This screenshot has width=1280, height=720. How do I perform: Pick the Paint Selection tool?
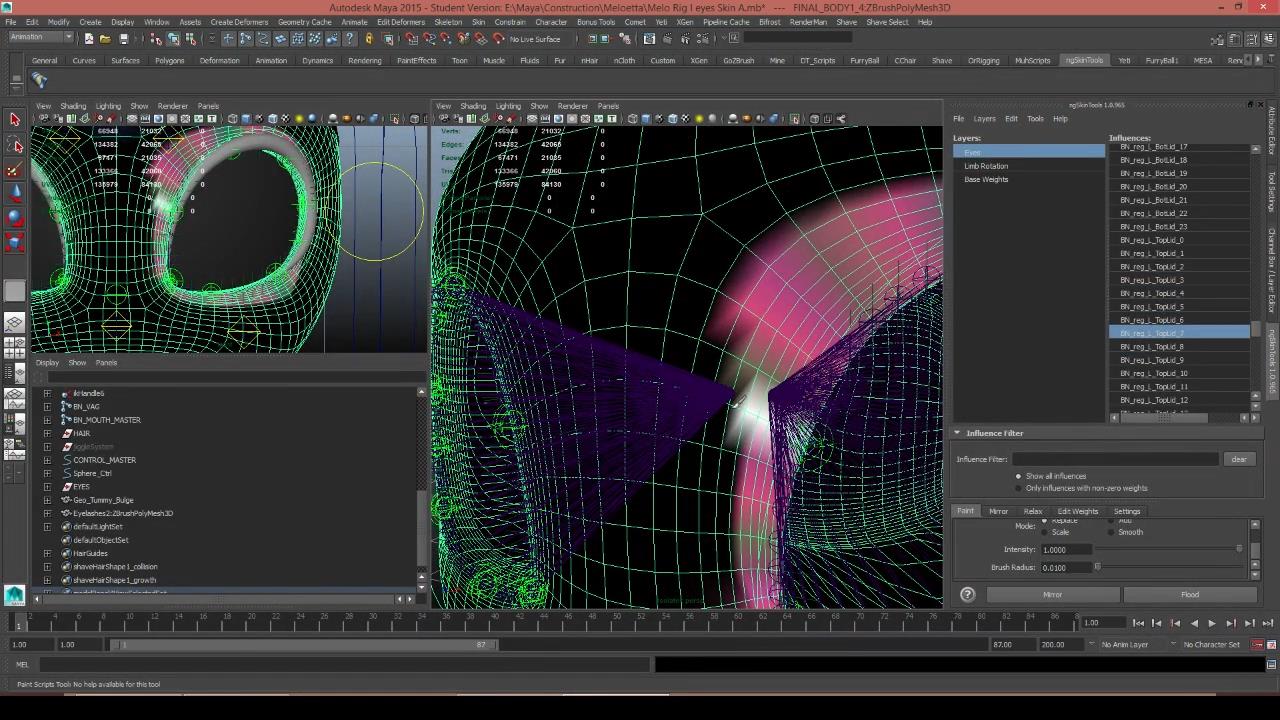click(x=14, y=170)
